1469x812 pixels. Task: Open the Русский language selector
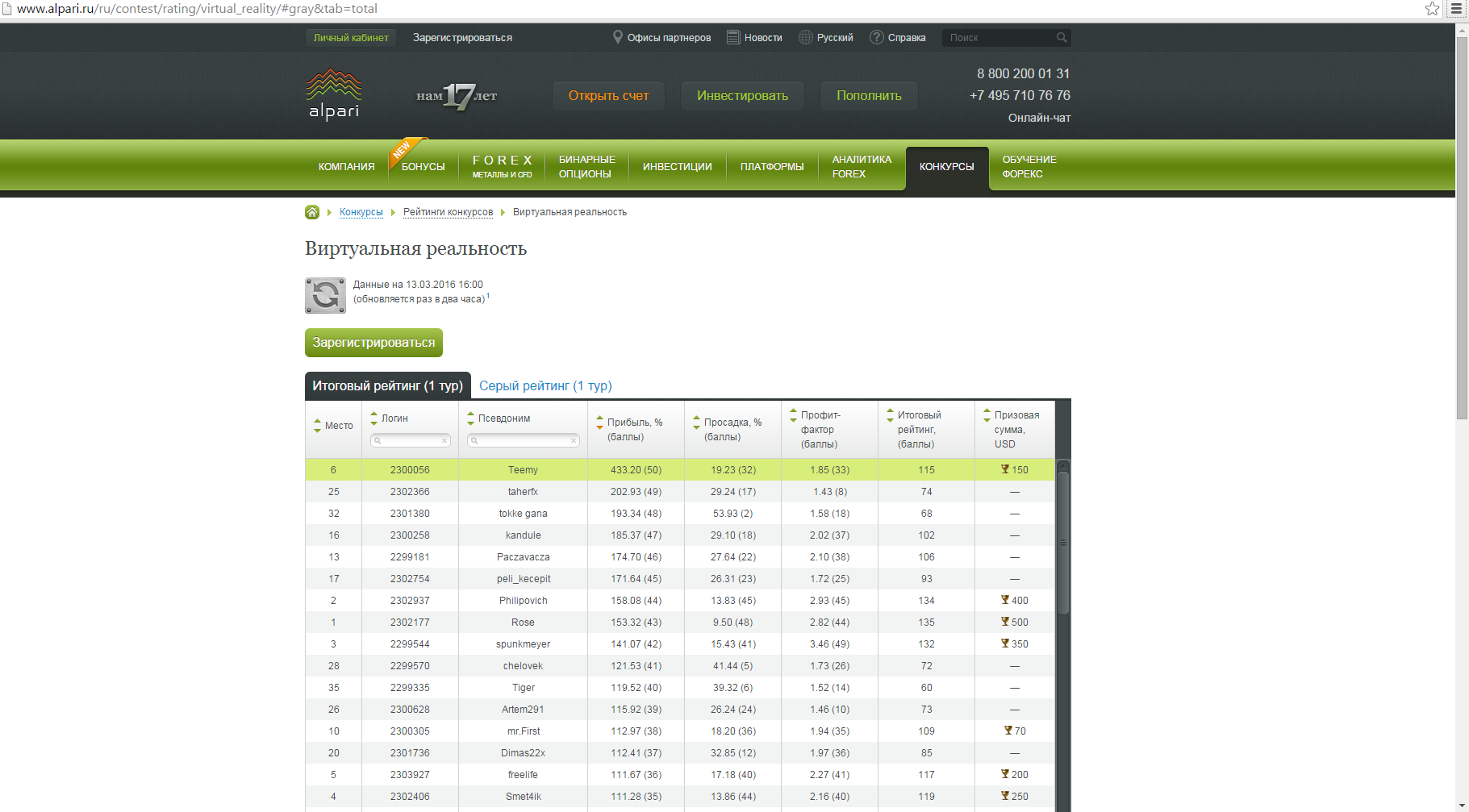click(x=835, y=38)
